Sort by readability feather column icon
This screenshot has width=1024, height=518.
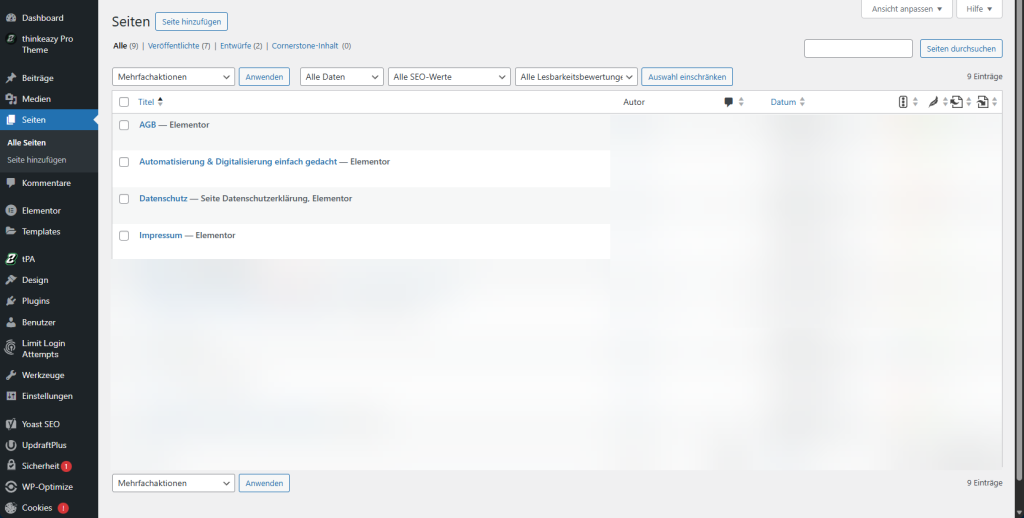click(x=932, y=102)
